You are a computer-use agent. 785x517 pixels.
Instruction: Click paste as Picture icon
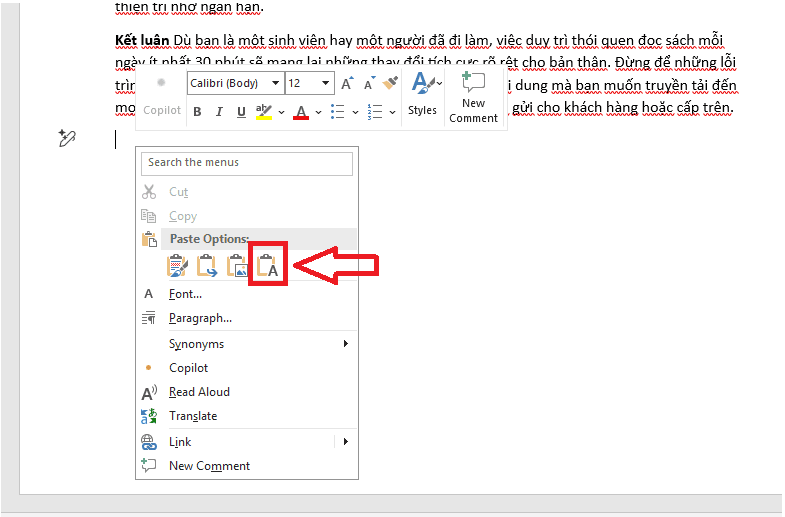[237, 265]
